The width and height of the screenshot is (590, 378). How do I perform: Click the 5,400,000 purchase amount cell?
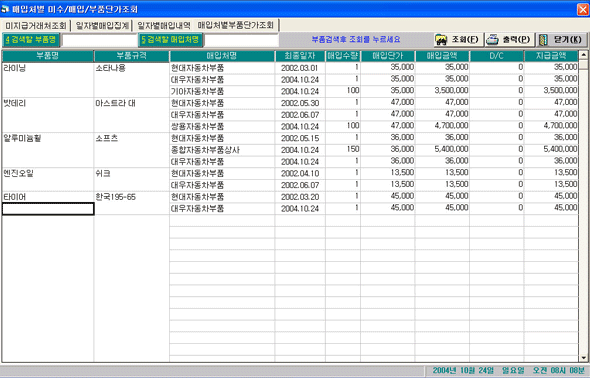[442, 150]
